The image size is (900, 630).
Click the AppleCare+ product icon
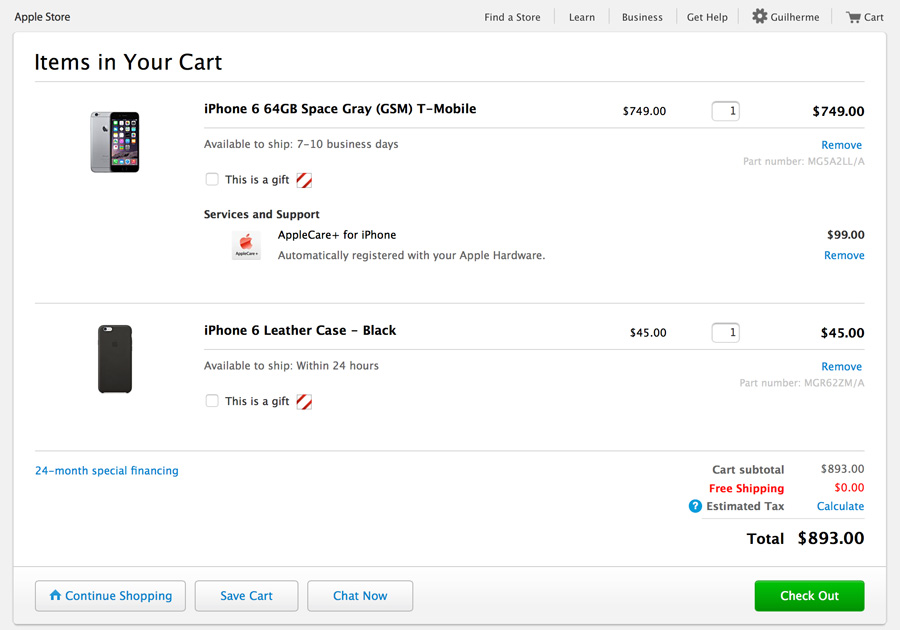(x=246, y=246)
